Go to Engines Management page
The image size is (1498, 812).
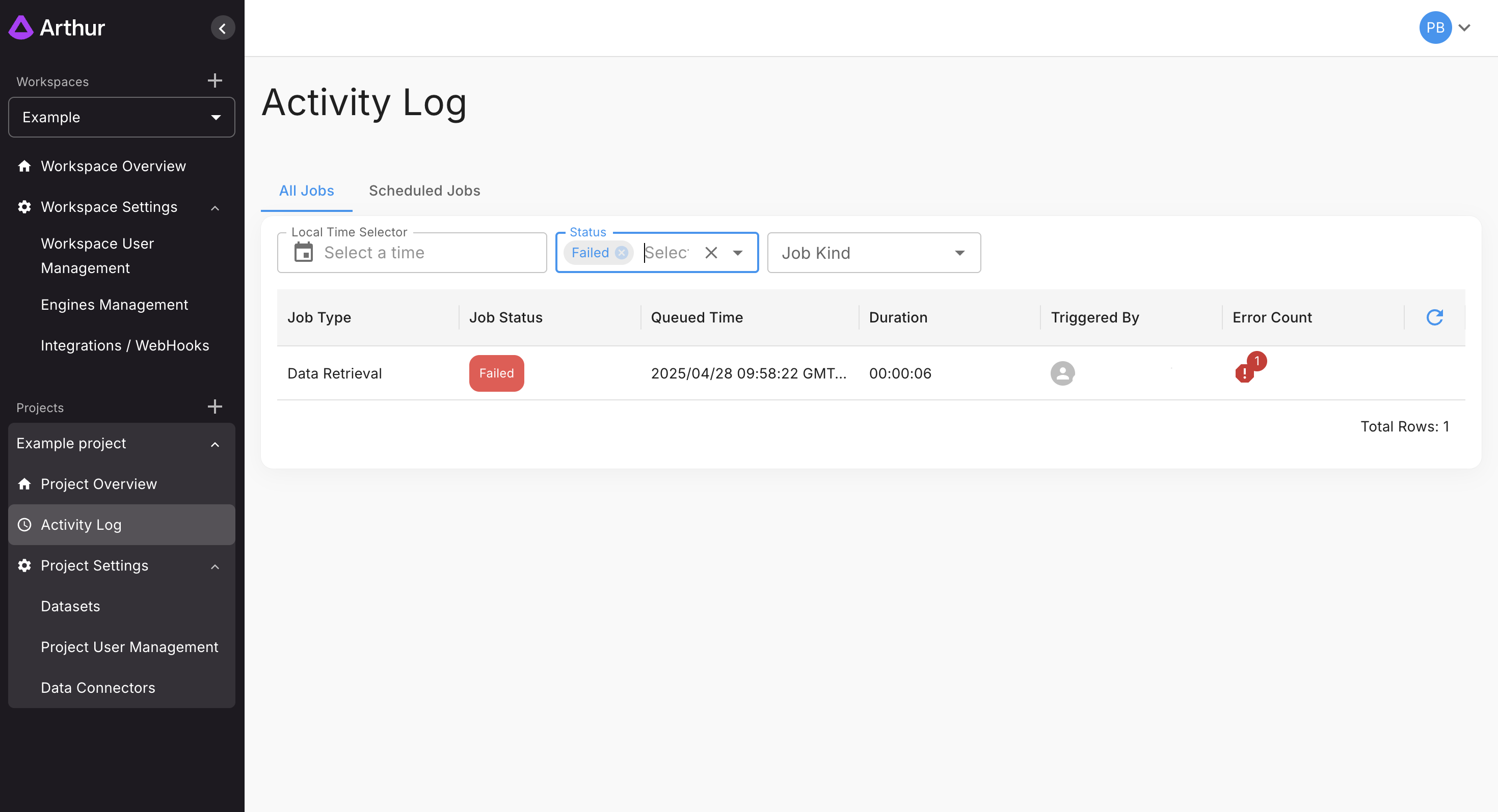tap(114, 305)
